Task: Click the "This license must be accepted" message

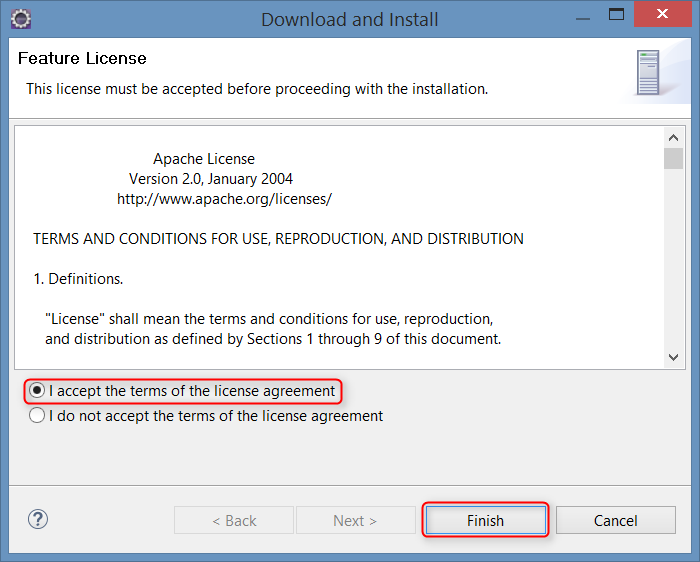Action: [257, 89]
